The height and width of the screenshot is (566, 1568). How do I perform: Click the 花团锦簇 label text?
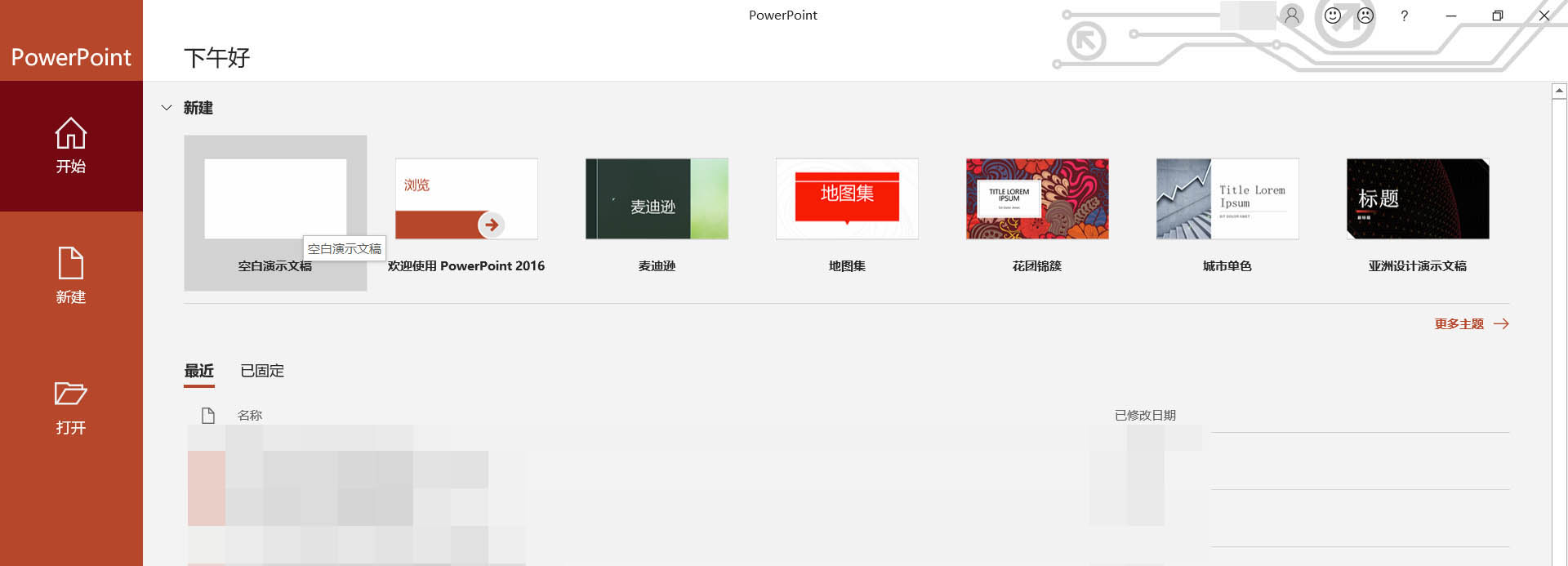click(1037, 266)
